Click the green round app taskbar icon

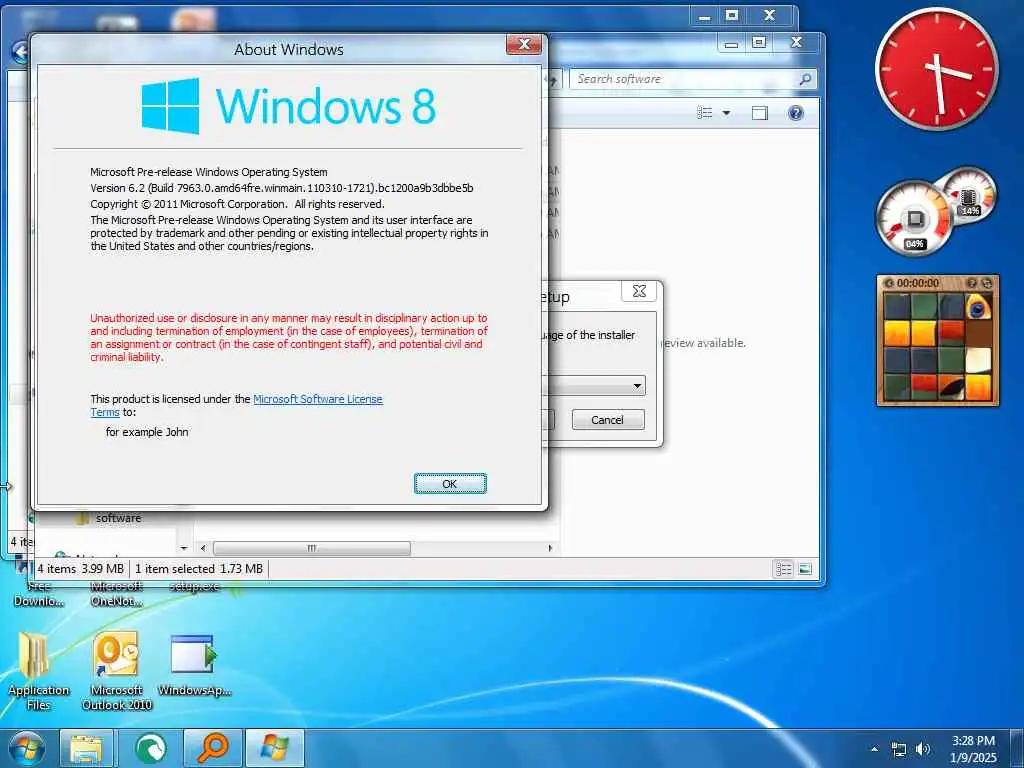pos(150,748)
